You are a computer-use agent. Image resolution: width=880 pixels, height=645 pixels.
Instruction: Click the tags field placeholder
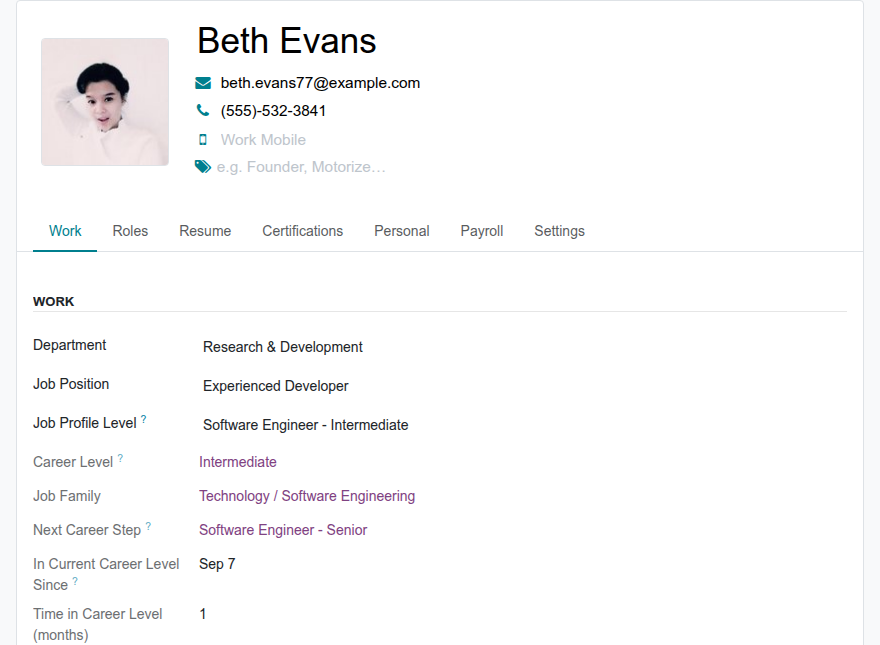(x=301, y=167)
